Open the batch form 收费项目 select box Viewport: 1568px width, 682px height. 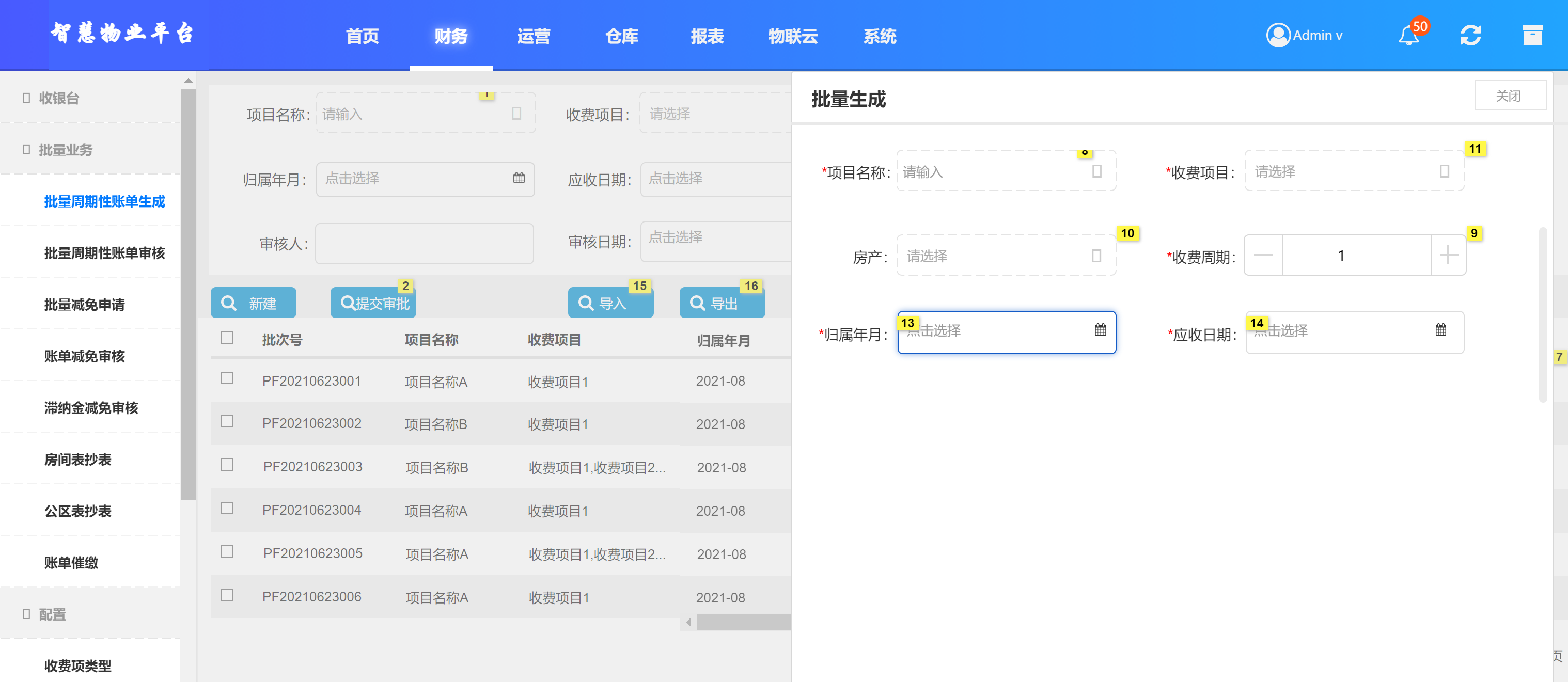coord(1354,171)
